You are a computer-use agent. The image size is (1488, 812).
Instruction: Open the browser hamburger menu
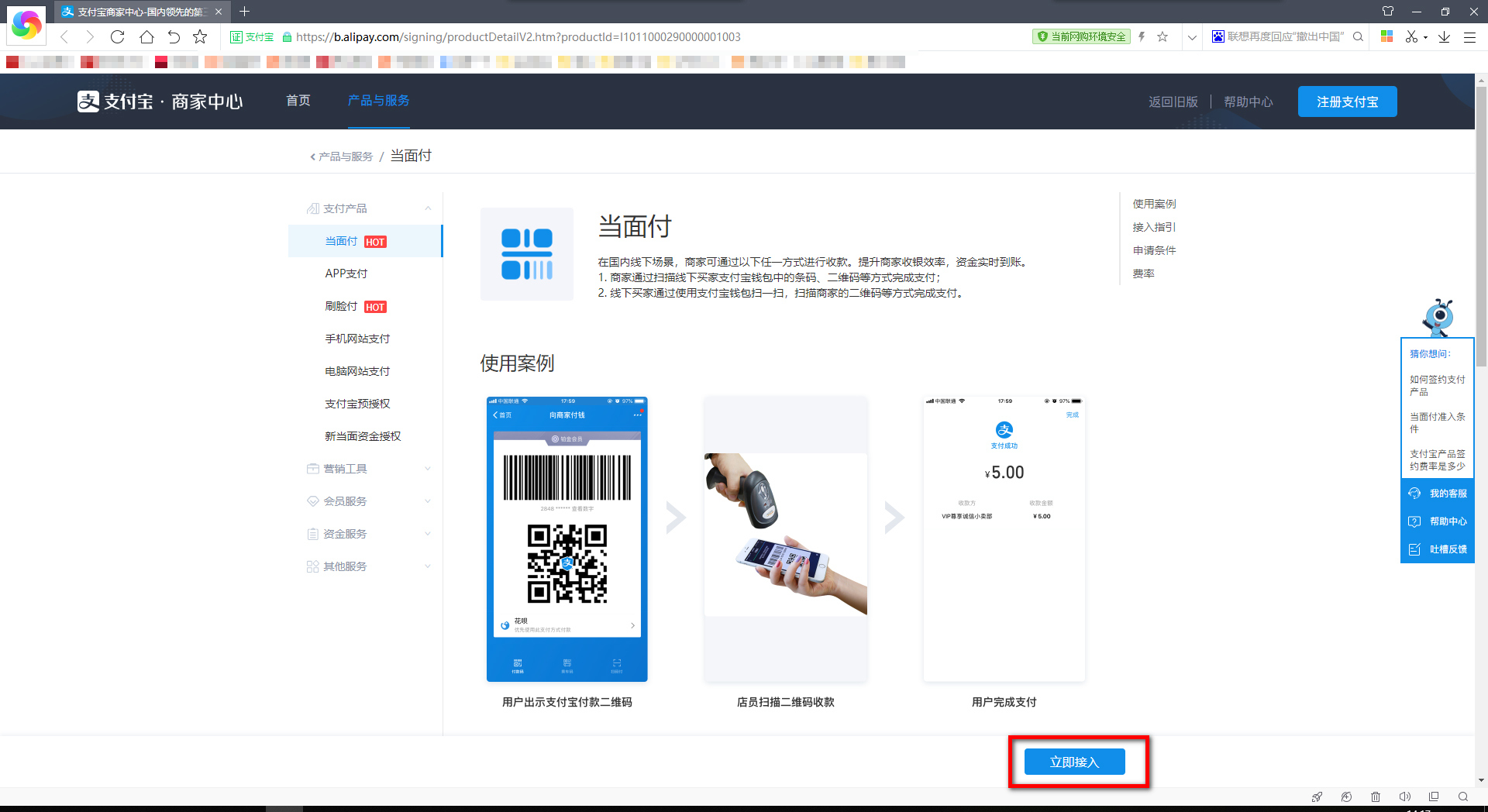[1469, 36]
